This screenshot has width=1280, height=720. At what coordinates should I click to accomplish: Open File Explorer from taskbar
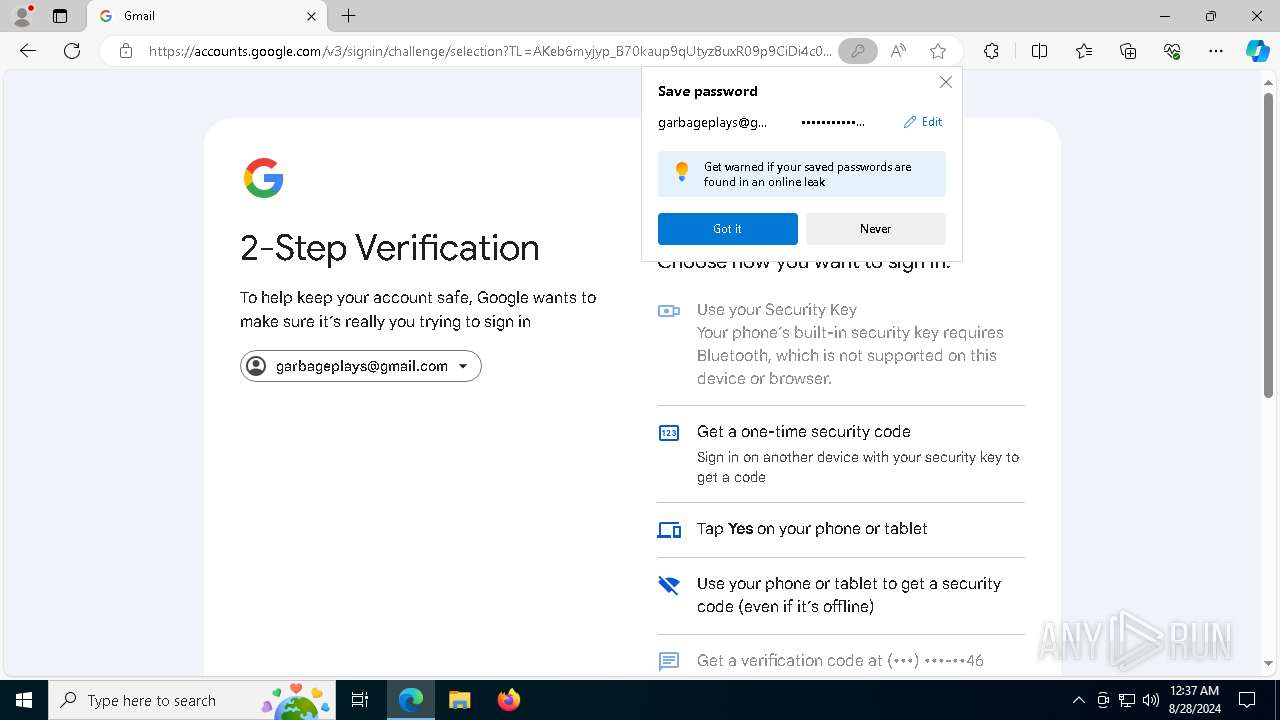[x=459, y=700]
